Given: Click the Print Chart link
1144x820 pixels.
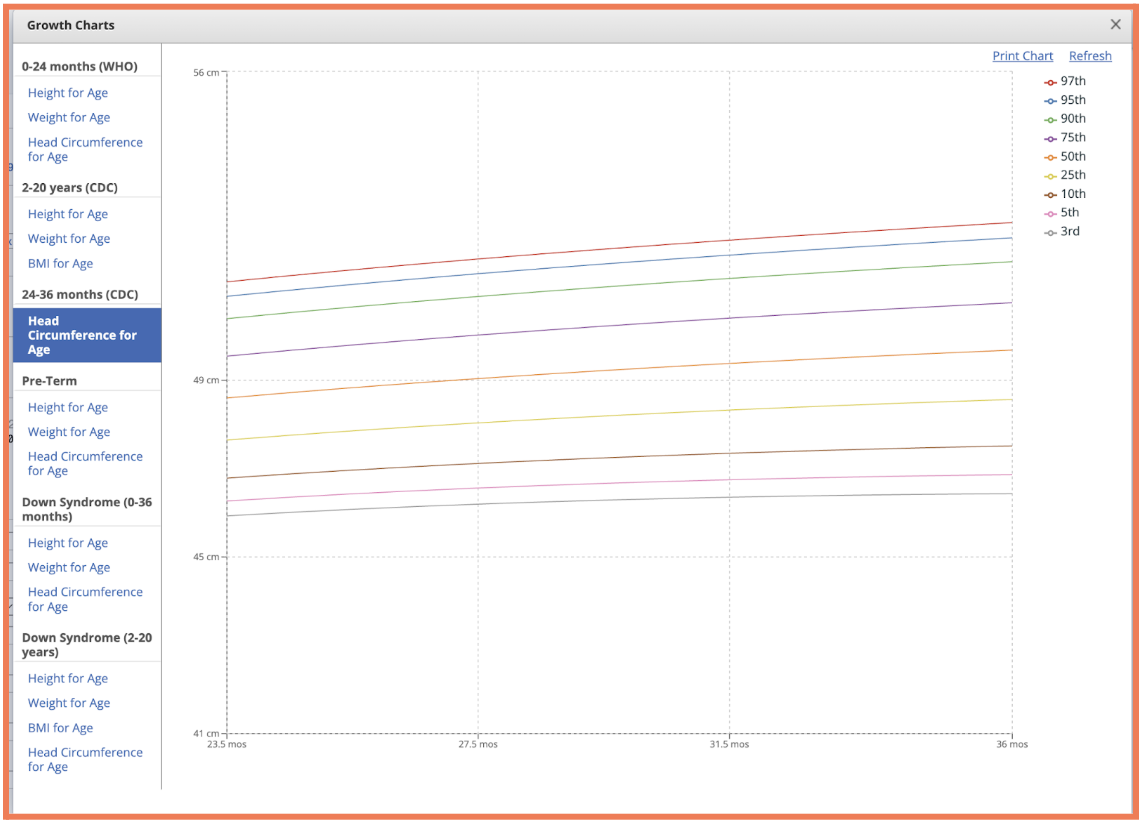Looking at the screenshot, I should 1022,56.
